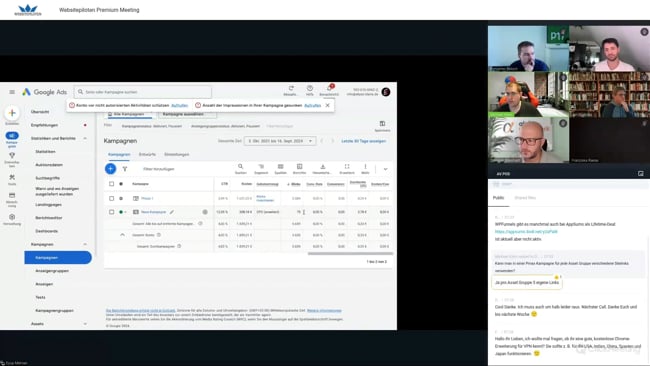Switch to the Entwürfe tab
This screenshot has height=366, width=650.
pos(147,154)
